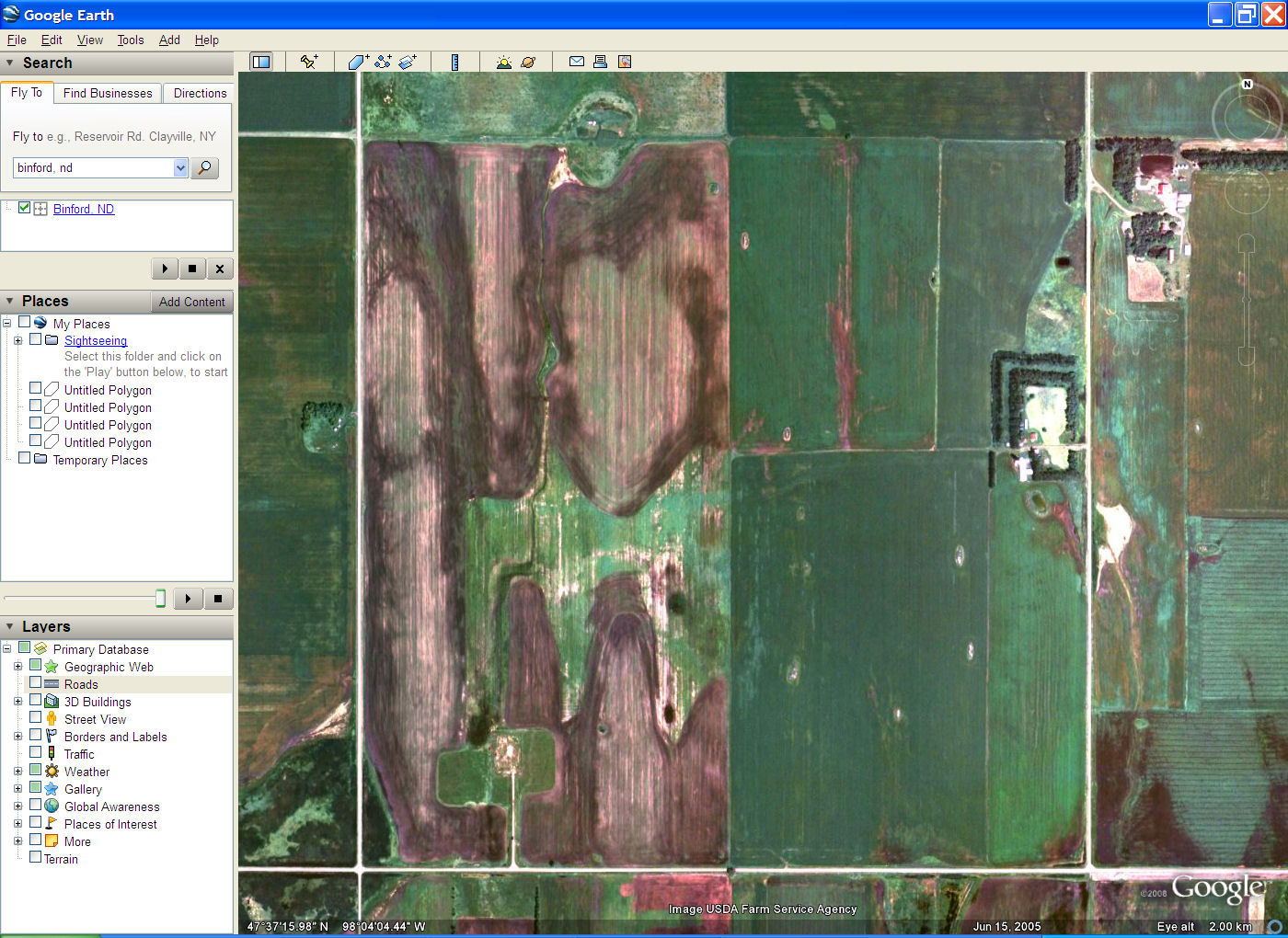This screenshot has height=938, width=1288.
Task: Open the View menu
Action: click(90, 40)
